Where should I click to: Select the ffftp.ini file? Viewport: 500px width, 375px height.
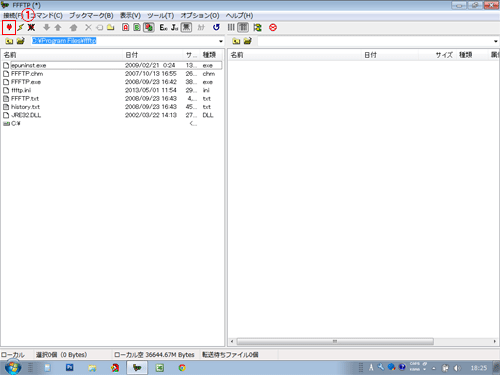tap(112, 90)
